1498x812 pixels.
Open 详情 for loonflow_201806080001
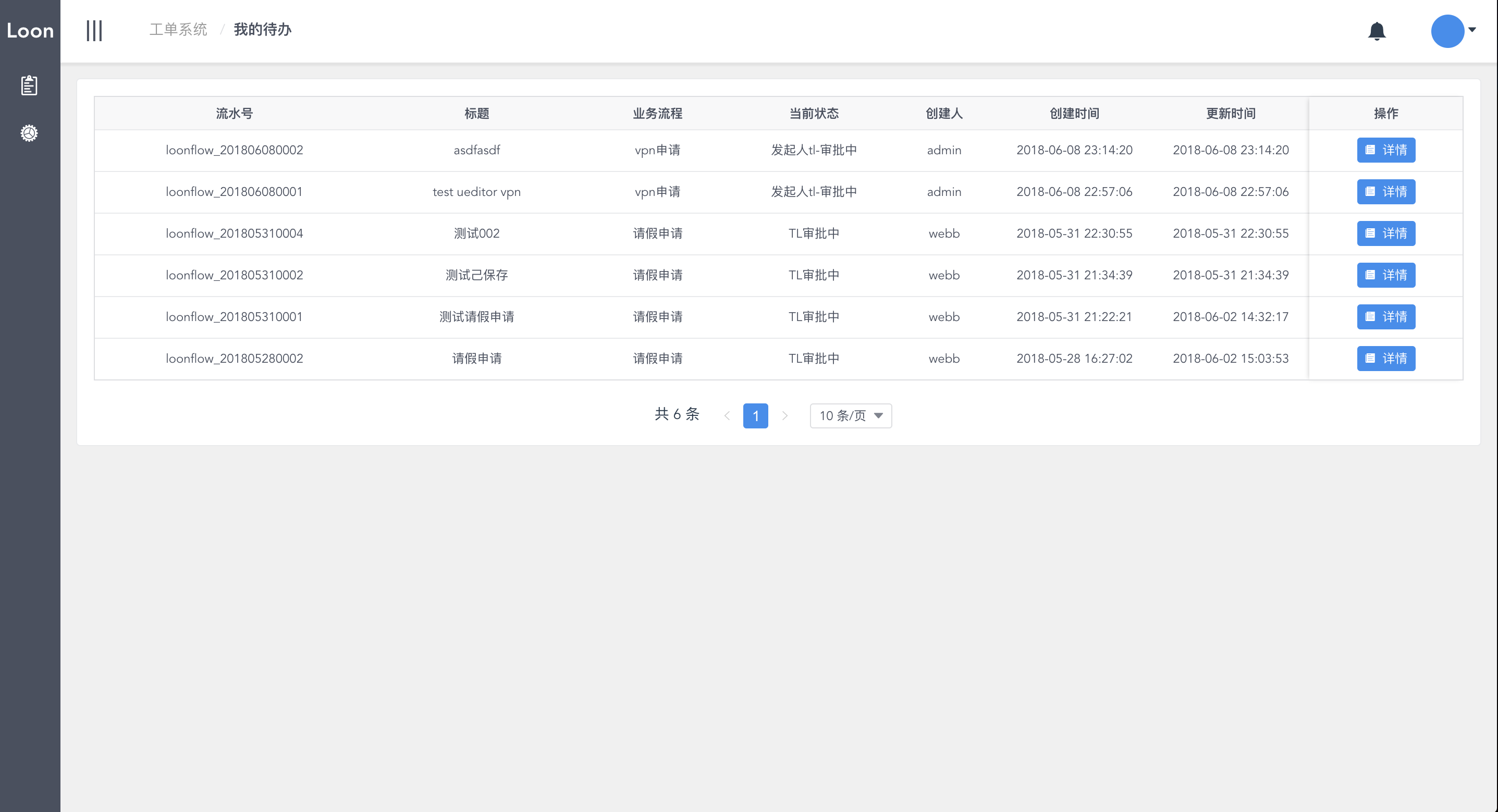click(x=1386, y=192)
